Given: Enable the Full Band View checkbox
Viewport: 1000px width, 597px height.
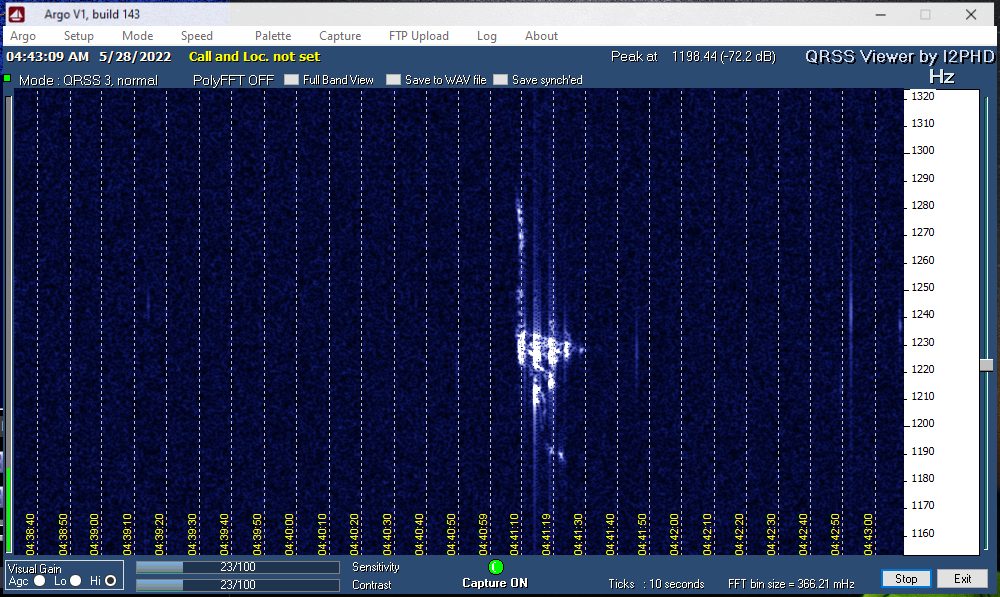Looking at the screenshot, I should coord(291,80).
